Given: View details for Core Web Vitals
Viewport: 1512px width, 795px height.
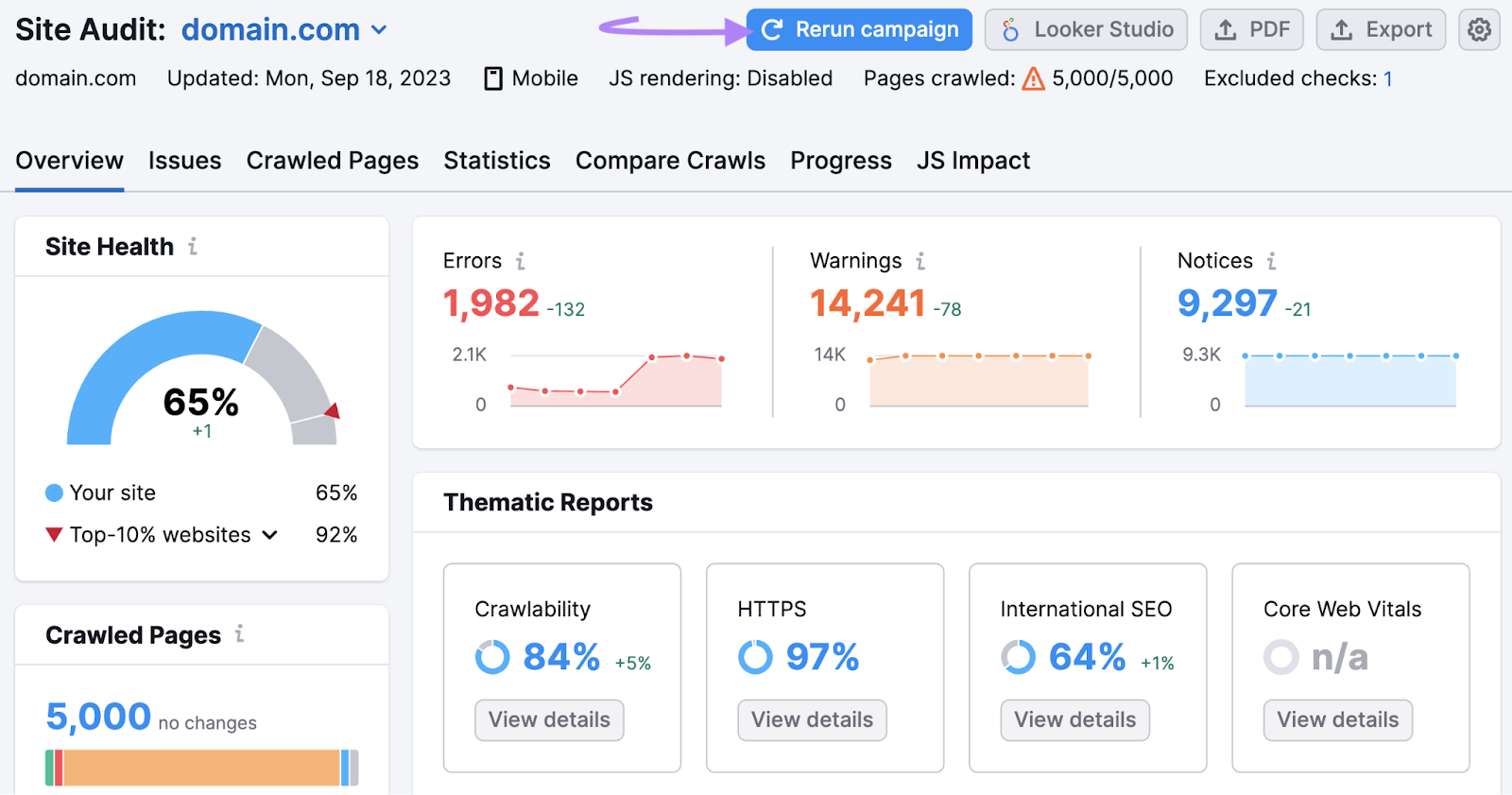Looking at the screenshot, I should click(x=1337, y=720).
